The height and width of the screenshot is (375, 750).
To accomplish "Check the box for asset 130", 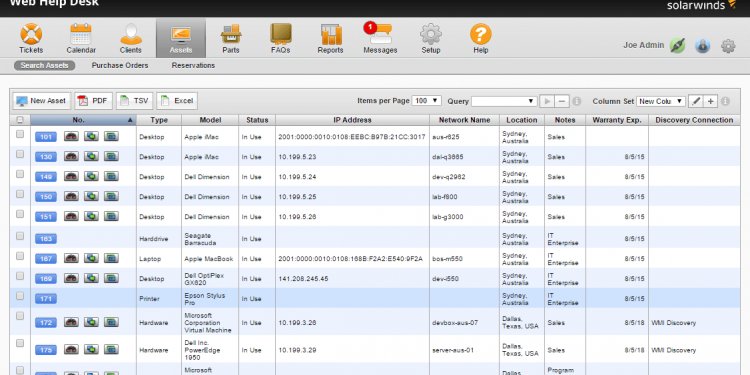I will coord(20,154).
